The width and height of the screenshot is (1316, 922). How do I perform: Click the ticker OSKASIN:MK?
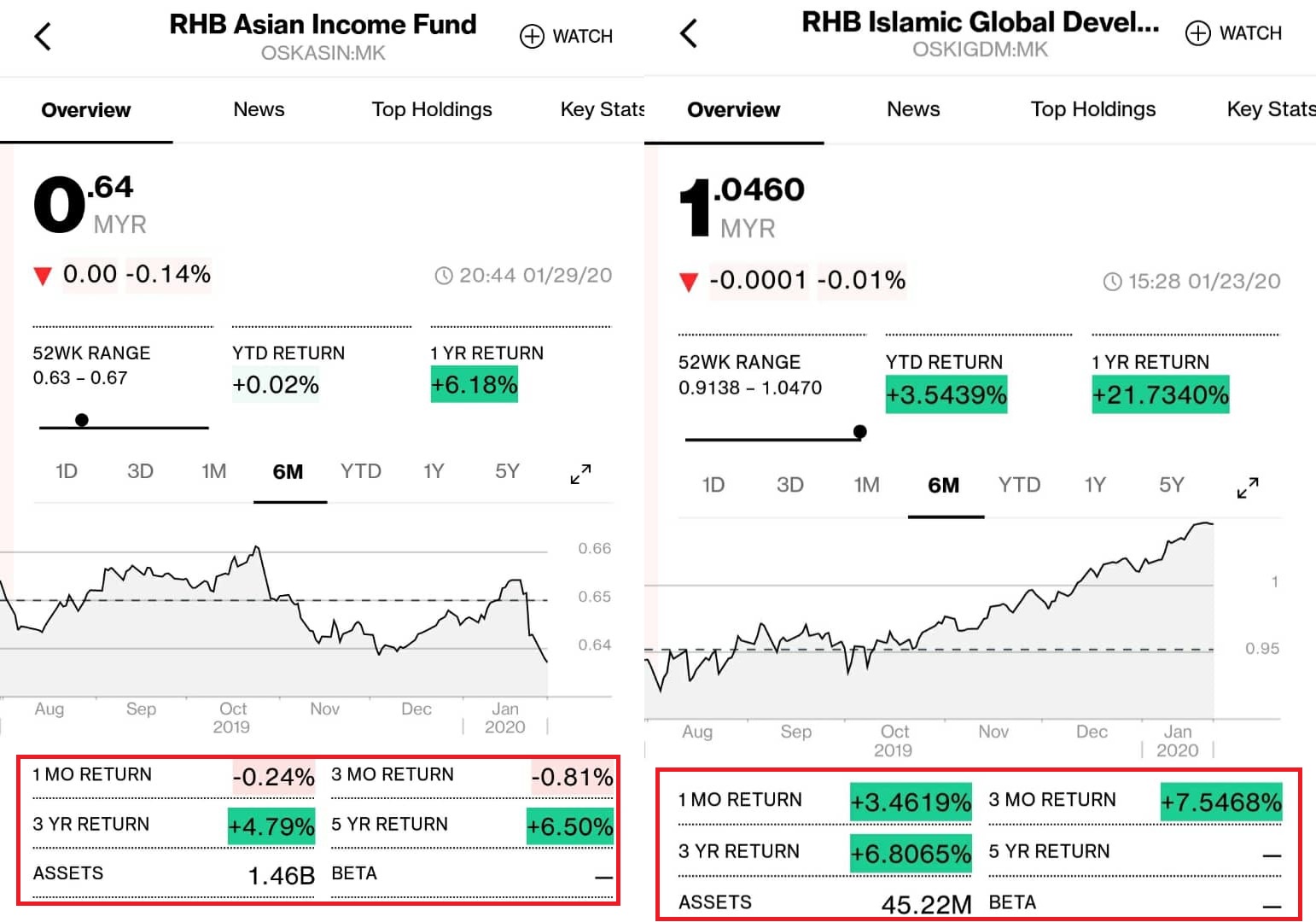pos(323,53)
